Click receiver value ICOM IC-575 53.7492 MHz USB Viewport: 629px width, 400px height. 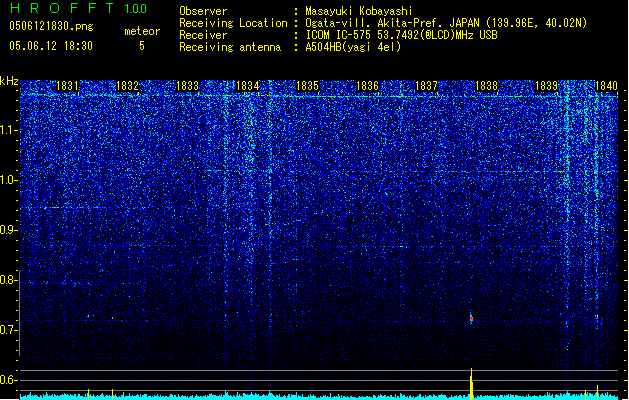point(402,35)
